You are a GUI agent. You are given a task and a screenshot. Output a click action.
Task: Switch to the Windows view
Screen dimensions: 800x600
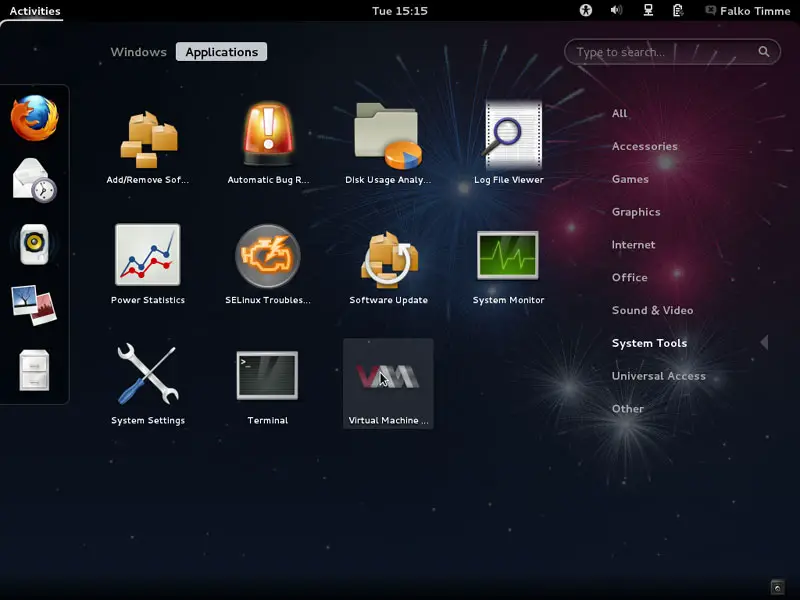[138, 52]
